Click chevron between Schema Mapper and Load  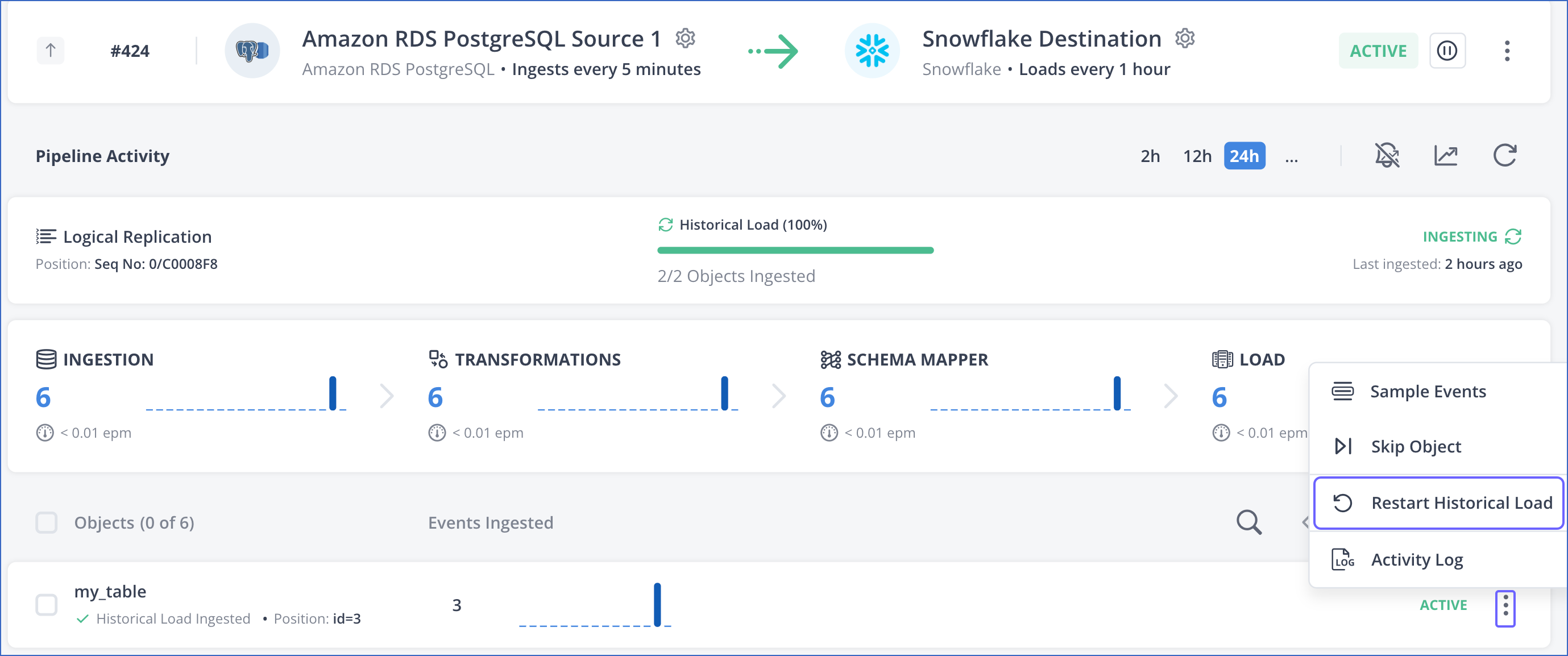click(x=1171, y=396)
